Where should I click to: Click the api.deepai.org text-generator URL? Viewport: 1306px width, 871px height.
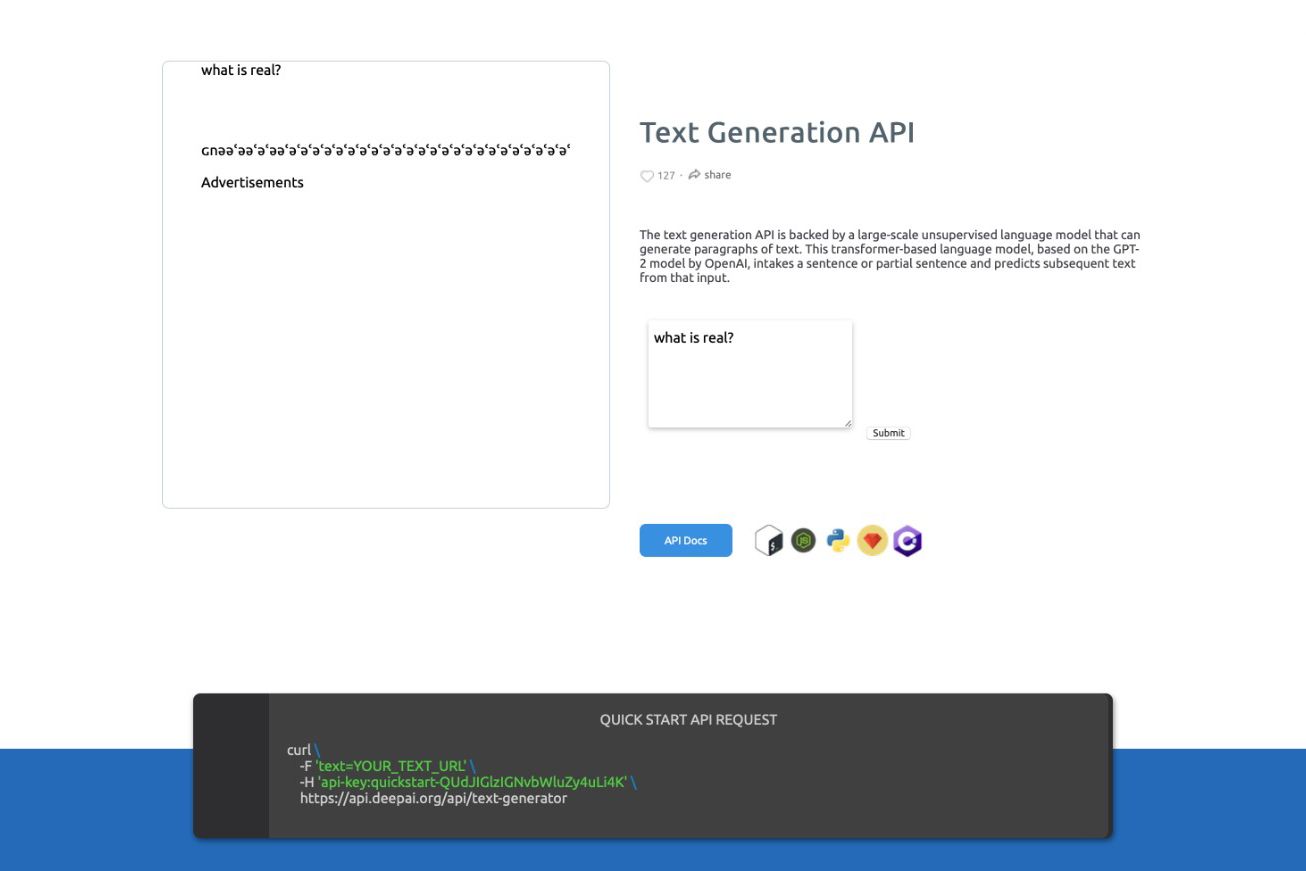pos(433,798)
